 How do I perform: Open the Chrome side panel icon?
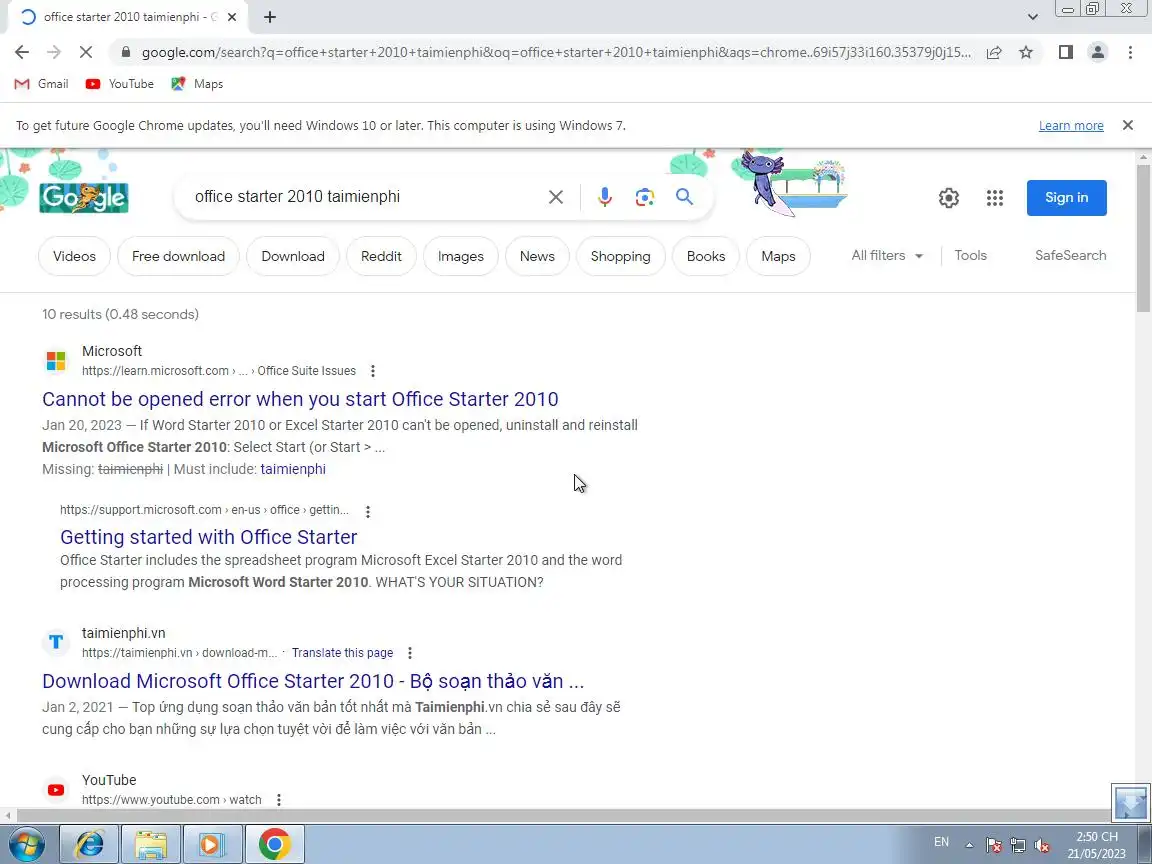[1065, 52]
